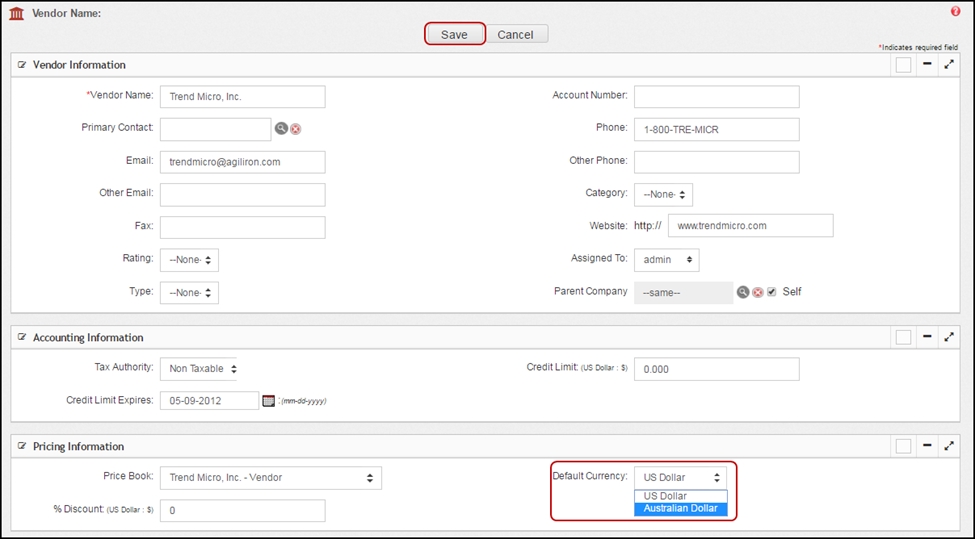975x539 pixels.
Task: Click the Vendor Information section title
Action: (x=79, y=65)
